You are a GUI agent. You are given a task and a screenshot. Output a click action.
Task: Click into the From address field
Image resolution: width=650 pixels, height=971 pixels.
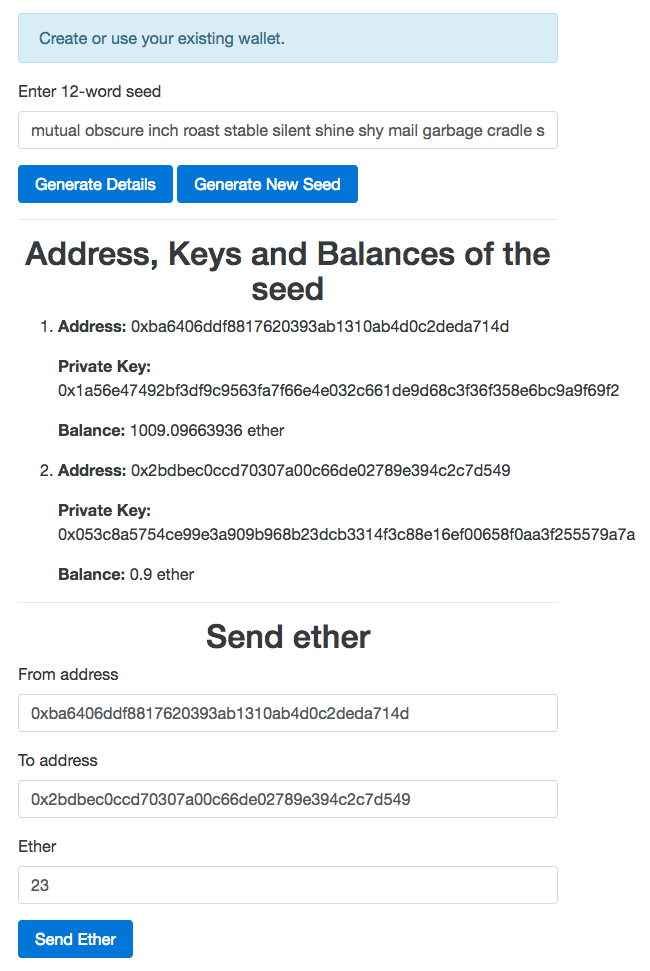click(x=287, y=713)
